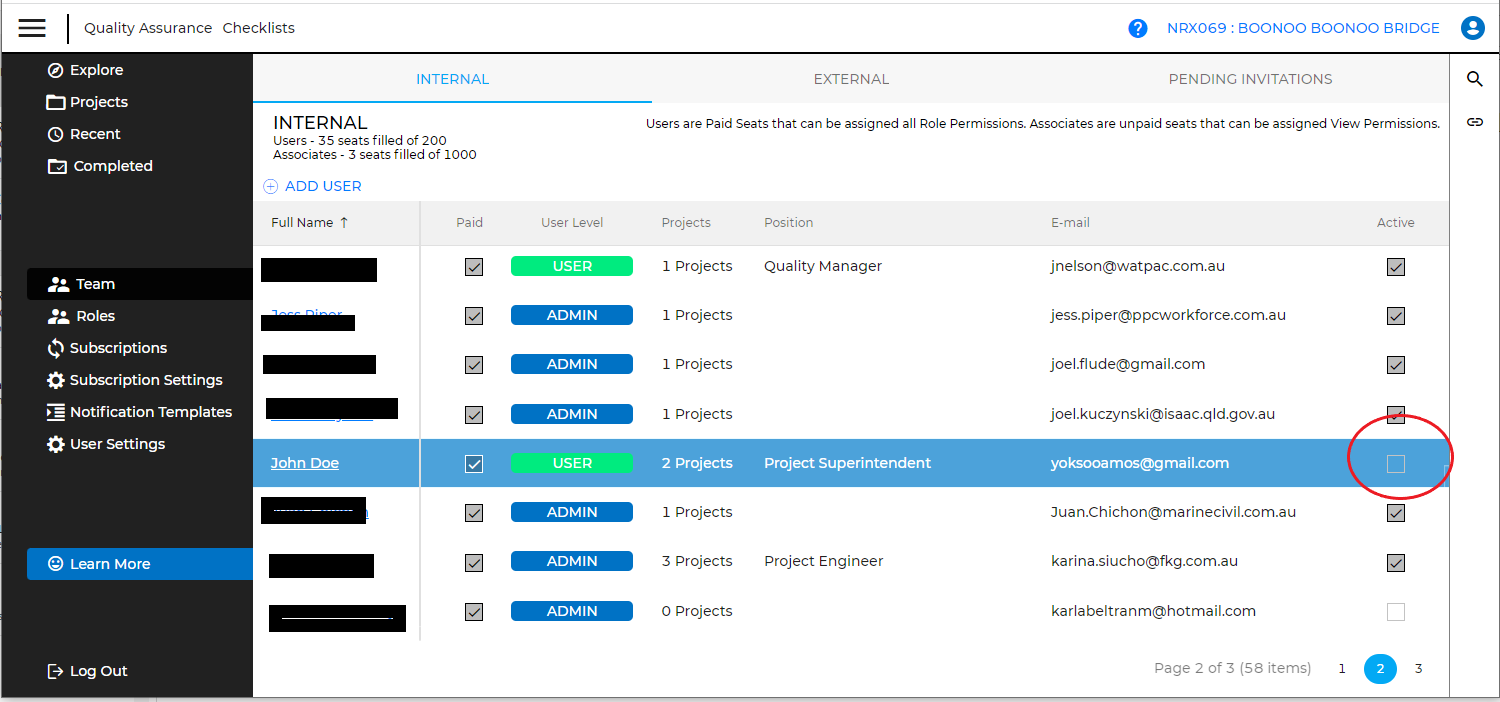Click the 0 Projects cell
This screenshot has height=702, width=1500.
[697, 611]
